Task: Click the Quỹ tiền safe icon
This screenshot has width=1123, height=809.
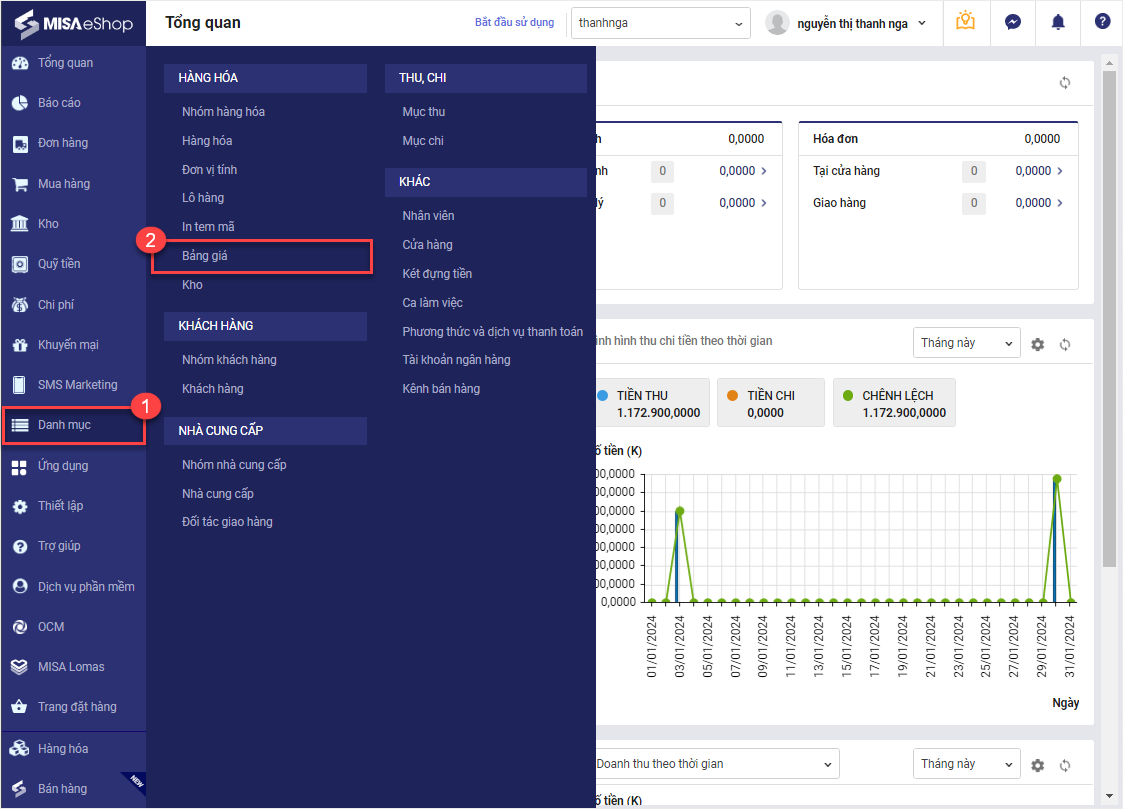Action: pyautogui.click(x=19, y=264)
